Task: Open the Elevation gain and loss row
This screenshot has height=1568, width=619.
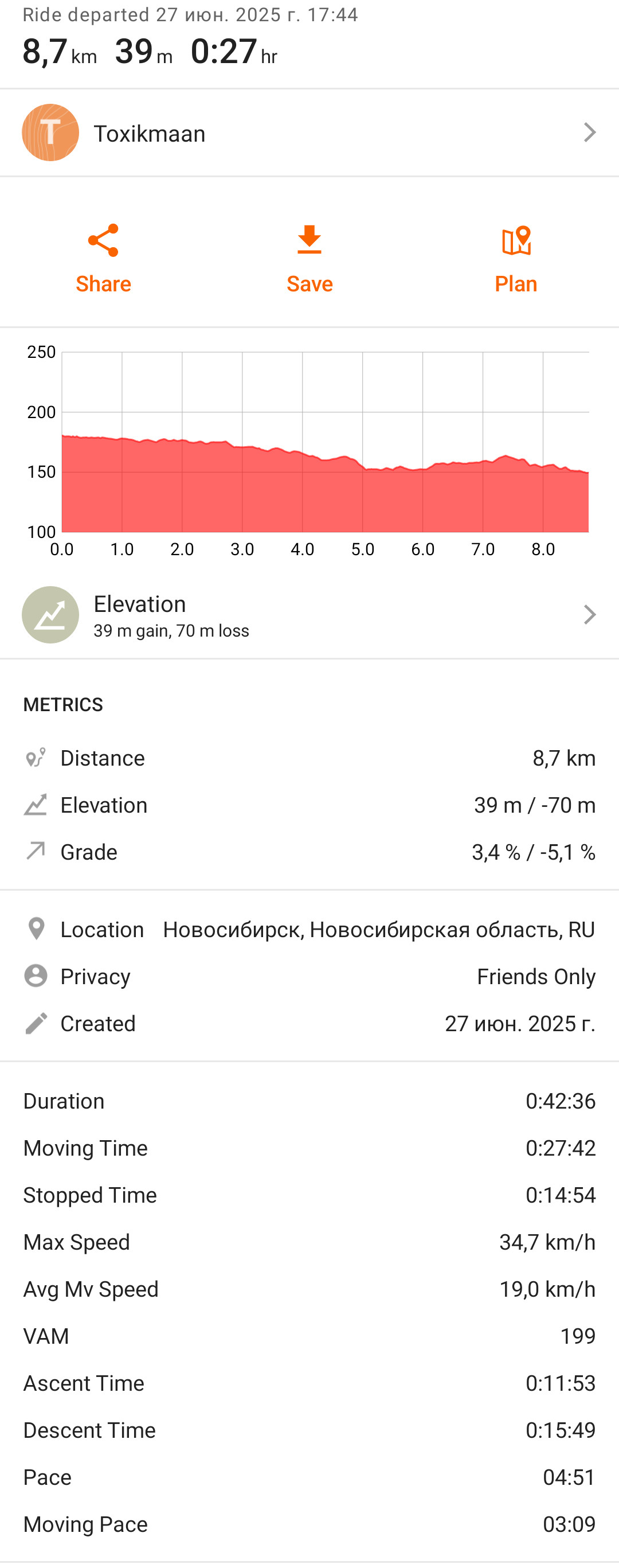Action: (x=309, y=615)
